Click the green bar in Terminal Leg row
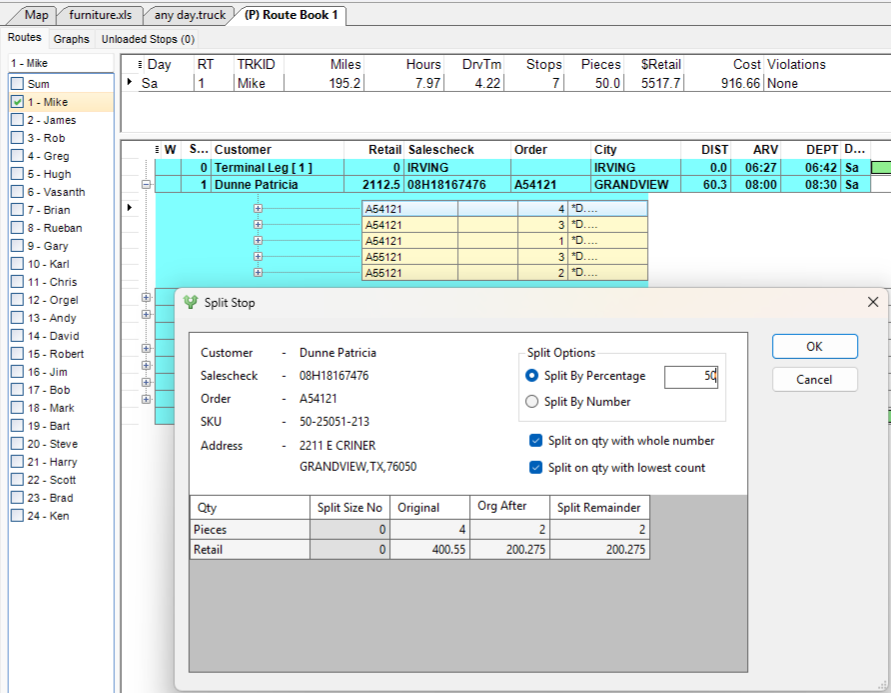The image size is (891, 694). point(881,168)
